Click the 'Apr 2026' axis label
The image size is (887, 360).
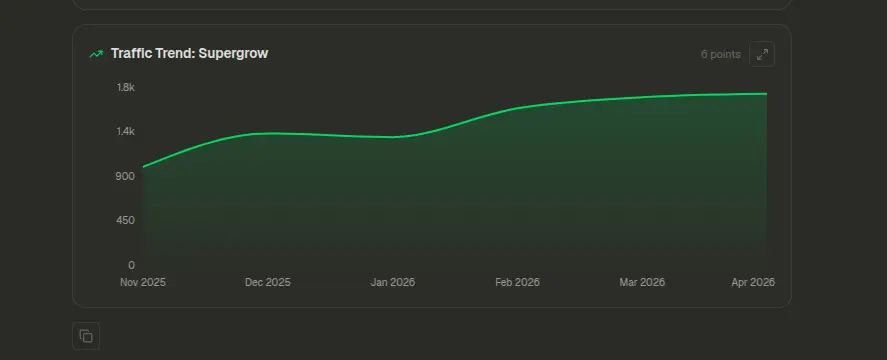(753, 282)
